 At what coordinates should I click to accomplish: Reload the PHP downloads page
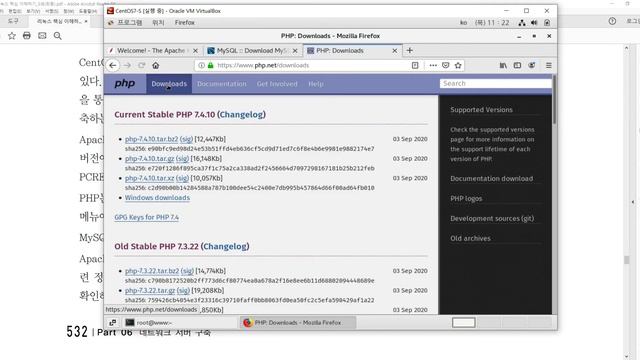click(x=142, y=65)
